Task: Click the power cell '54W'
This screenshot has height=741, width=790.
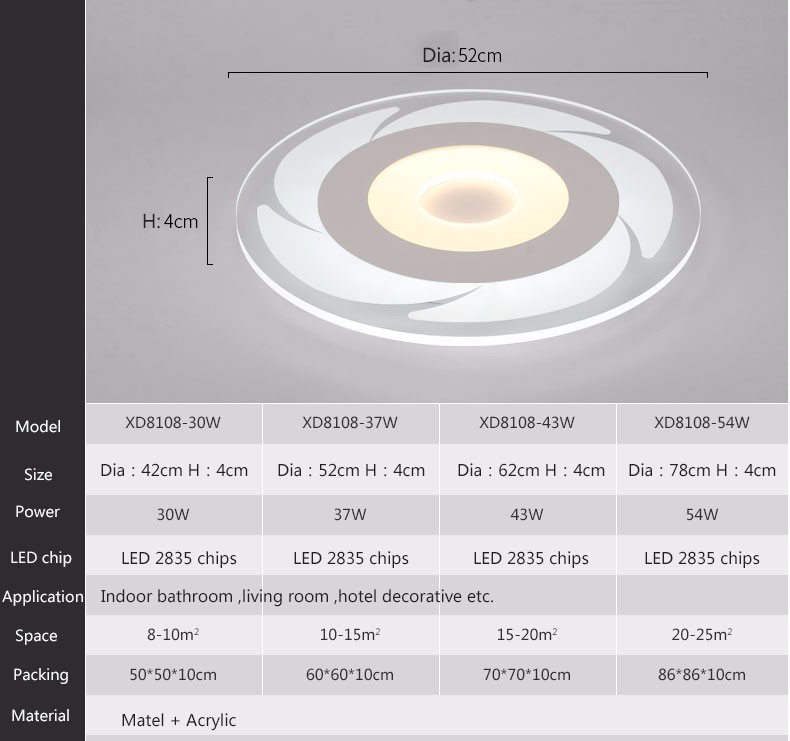Action: click(702, 514)
